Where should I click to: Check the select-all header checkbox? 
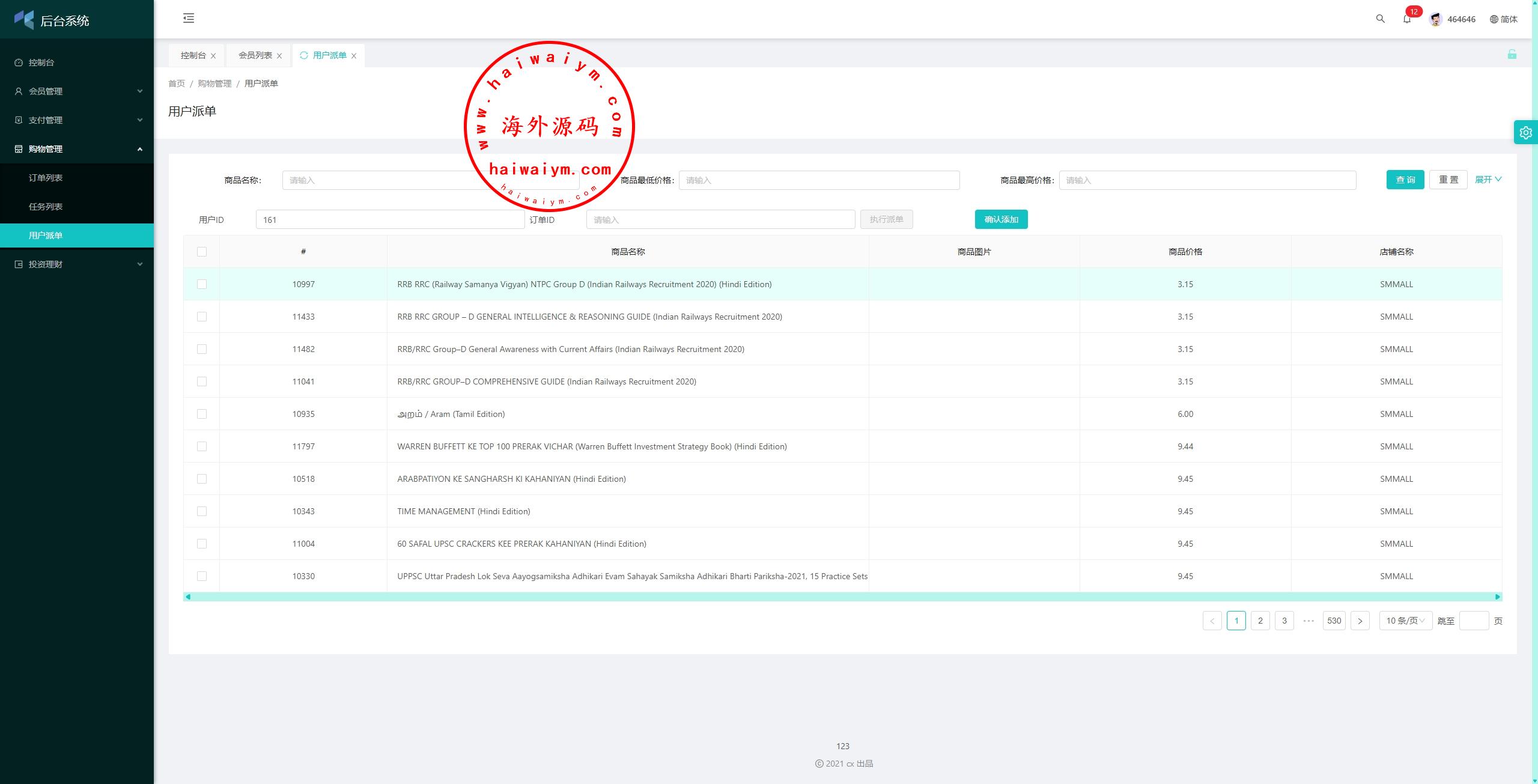[202, 252]
